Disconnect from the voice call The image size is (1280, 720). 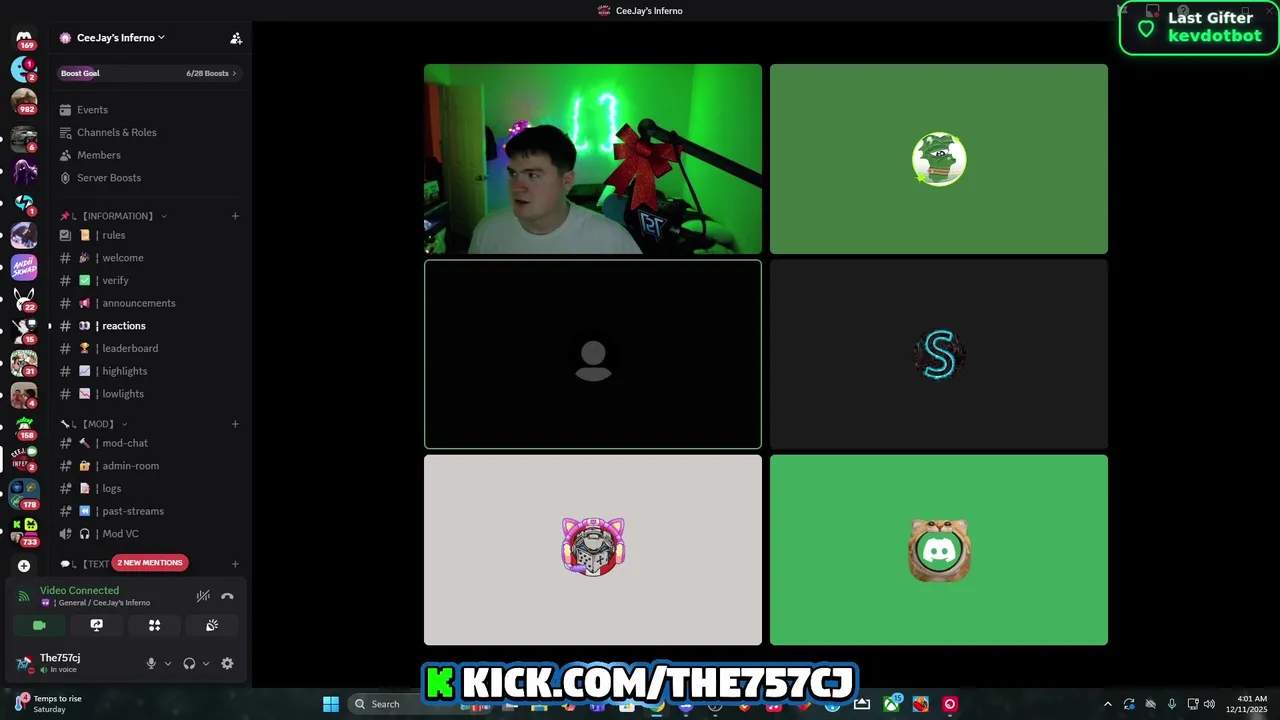pyautogui.click(x=227, y=596)
